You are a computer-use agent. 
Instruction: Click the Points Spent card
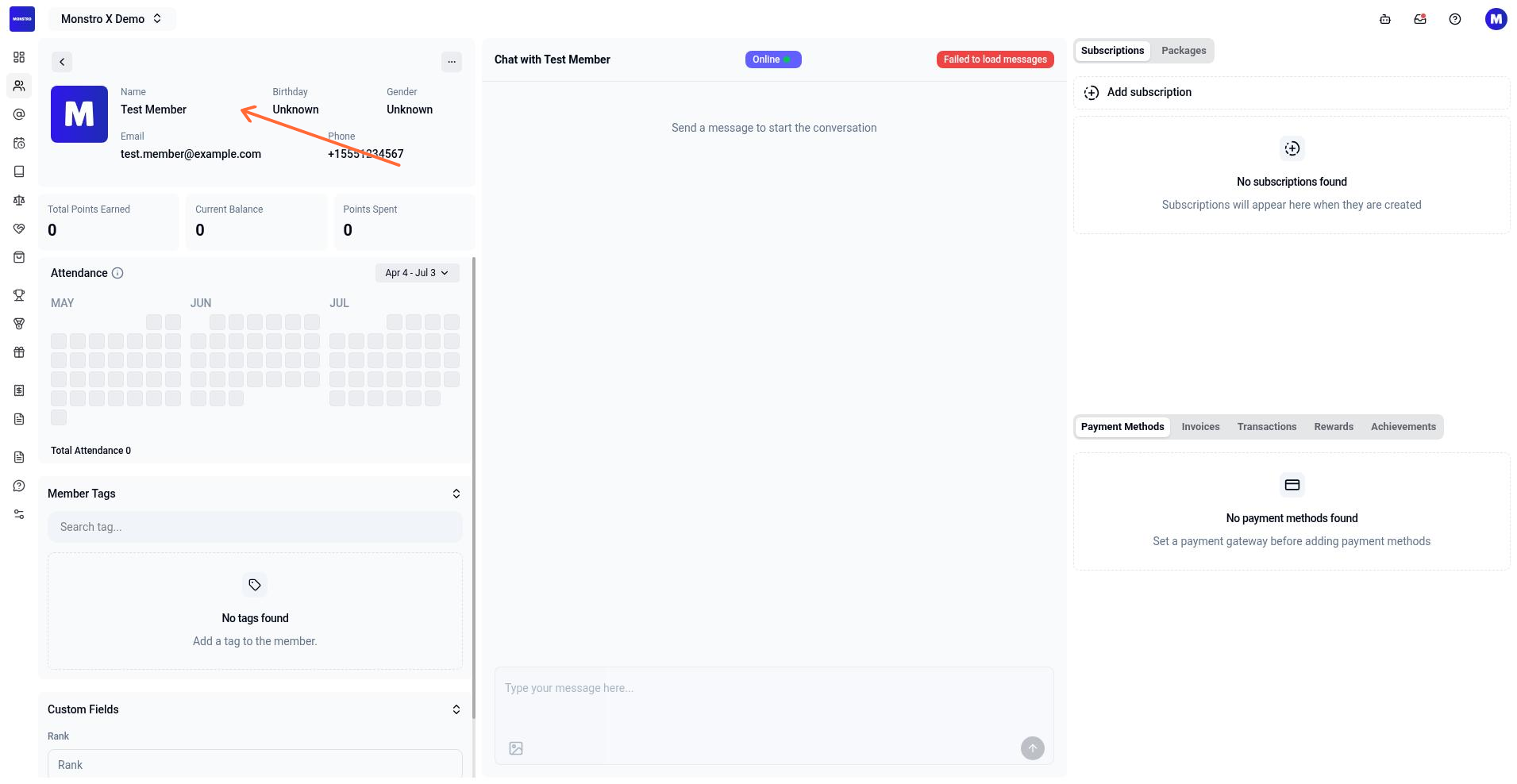404,222
